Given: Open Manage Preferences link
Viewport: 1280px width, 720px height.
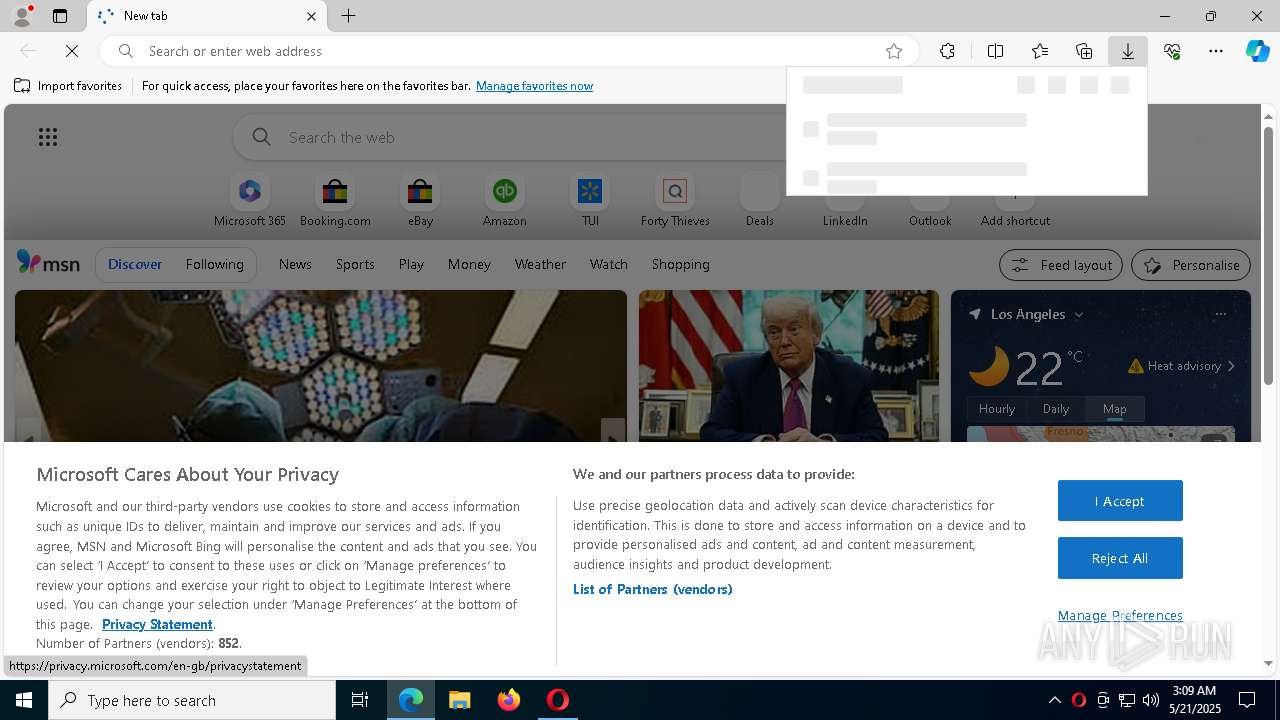Looking at the screenshot, I should coord(1120,615).
